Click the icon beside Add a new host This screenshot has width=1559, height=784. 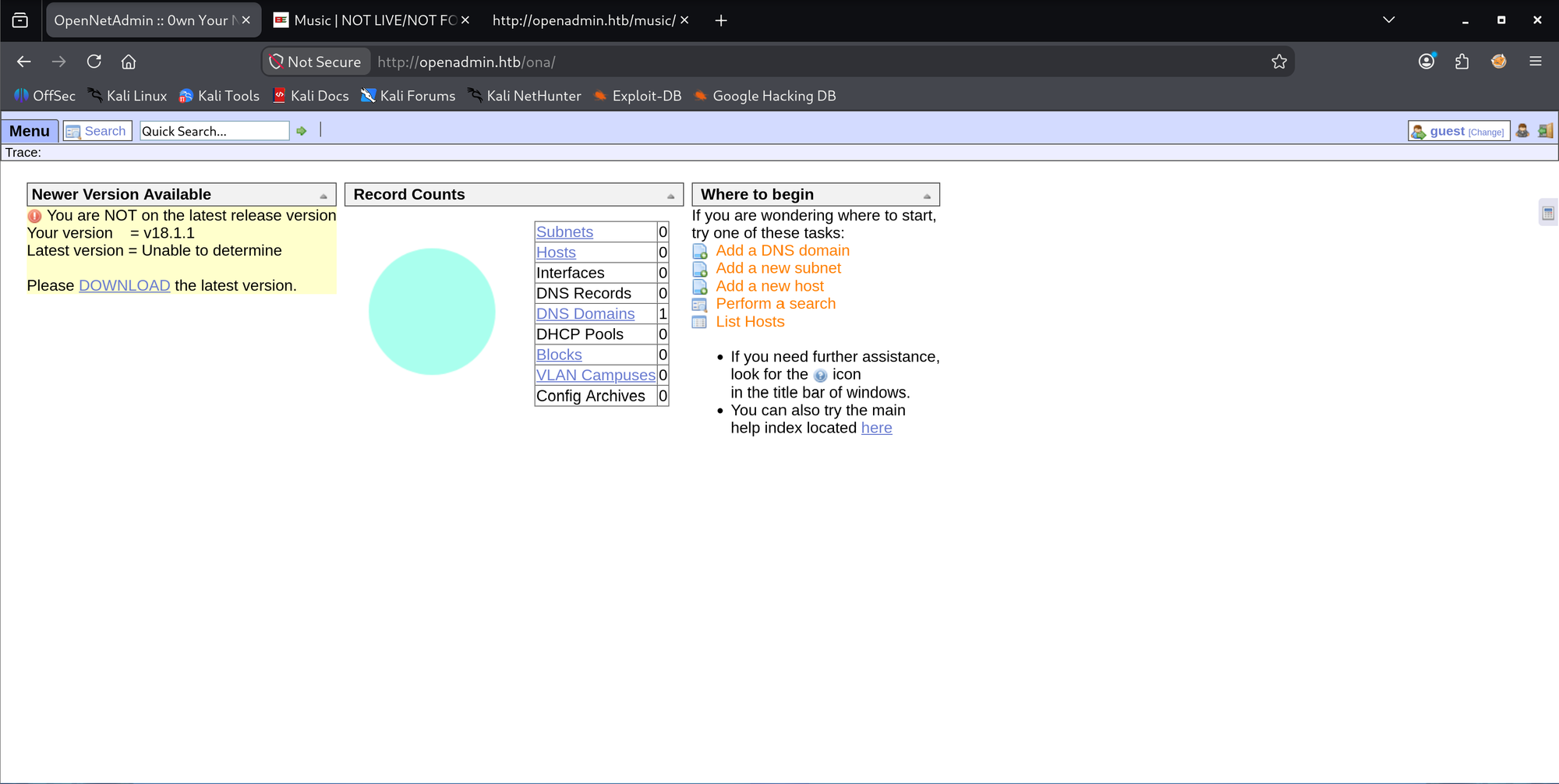700,287
